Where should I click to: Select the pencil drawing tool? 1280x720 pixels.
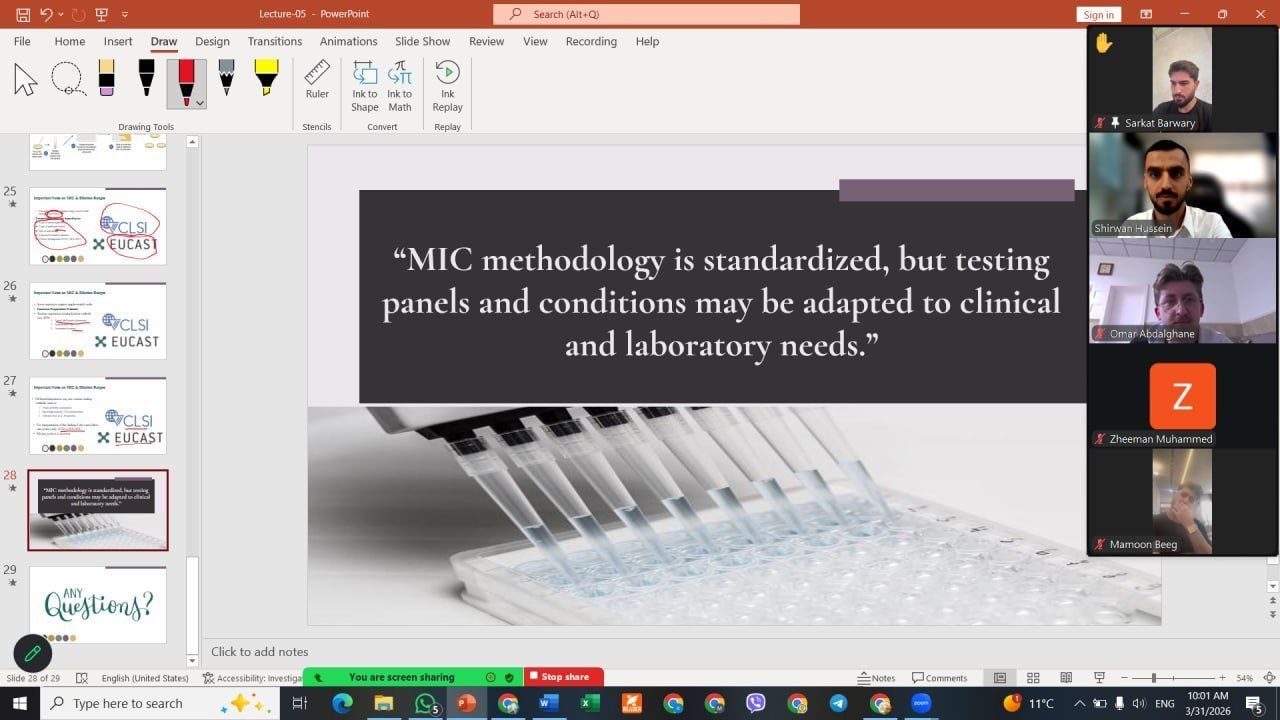click(x=226, y=79)
